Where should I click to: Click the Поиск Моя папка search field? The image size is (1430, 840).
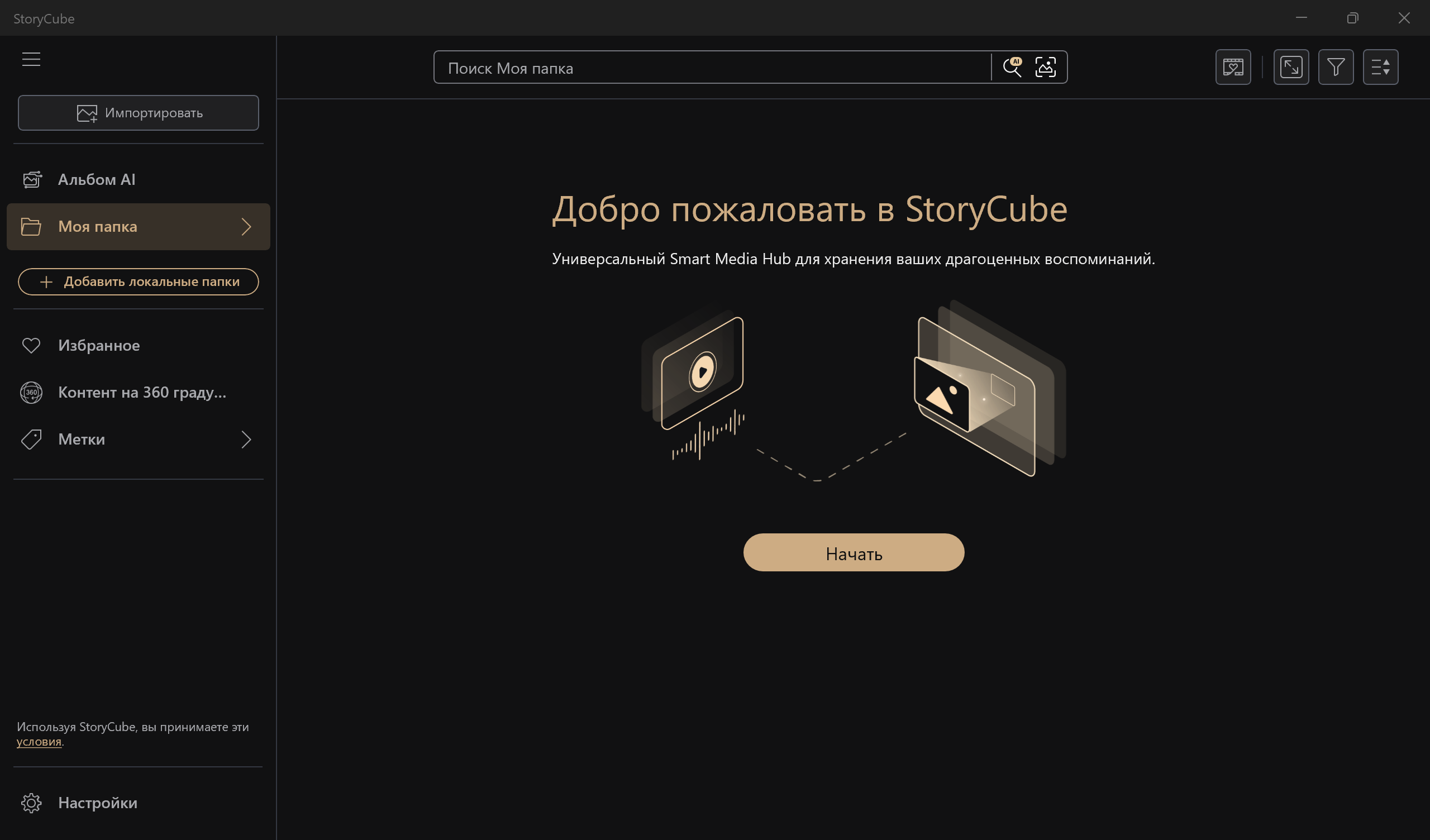[x=709, y=68]
